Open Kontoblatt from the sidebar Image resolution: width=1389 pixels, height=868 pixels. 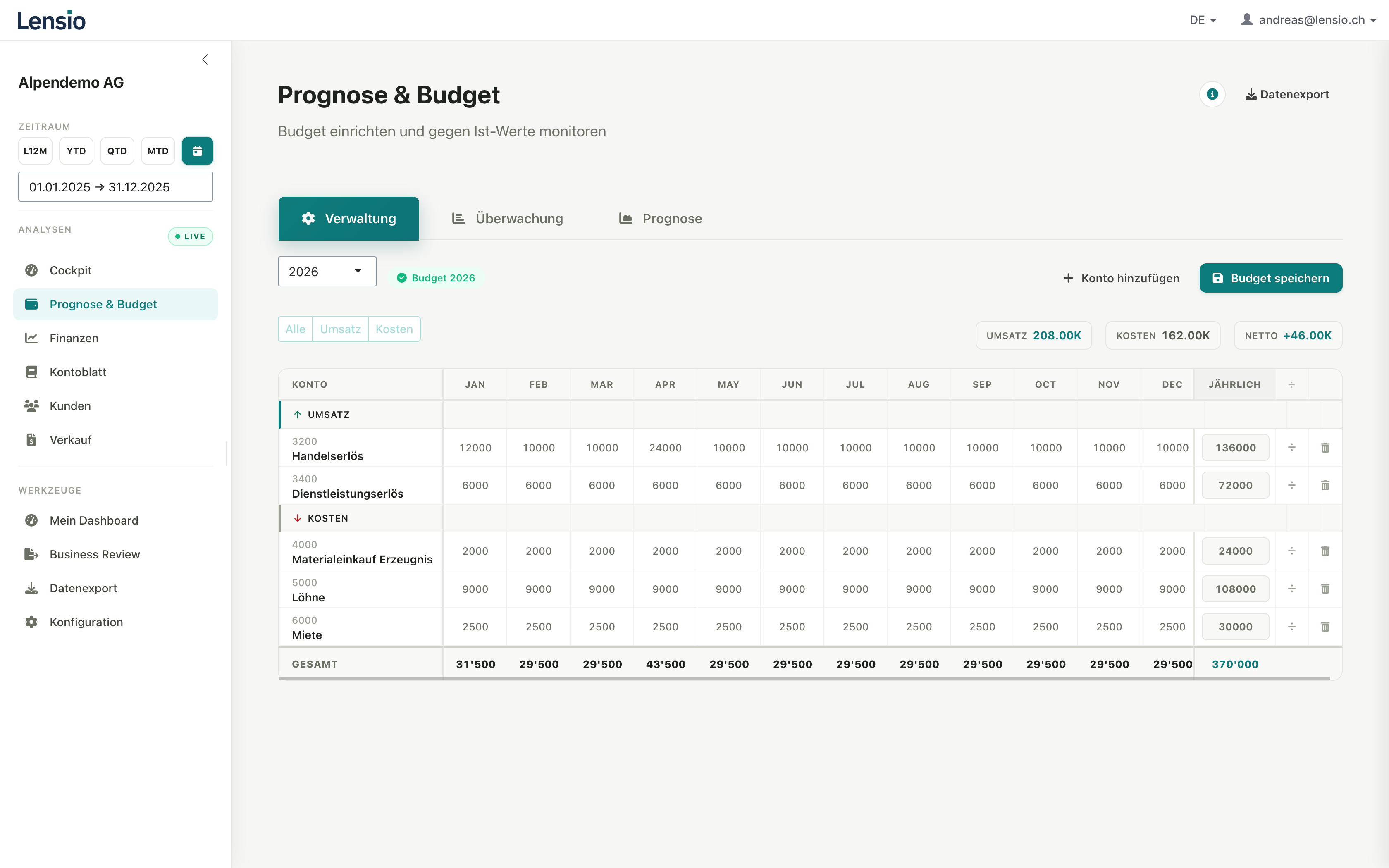pyautogui.click(x=77, y=372)
